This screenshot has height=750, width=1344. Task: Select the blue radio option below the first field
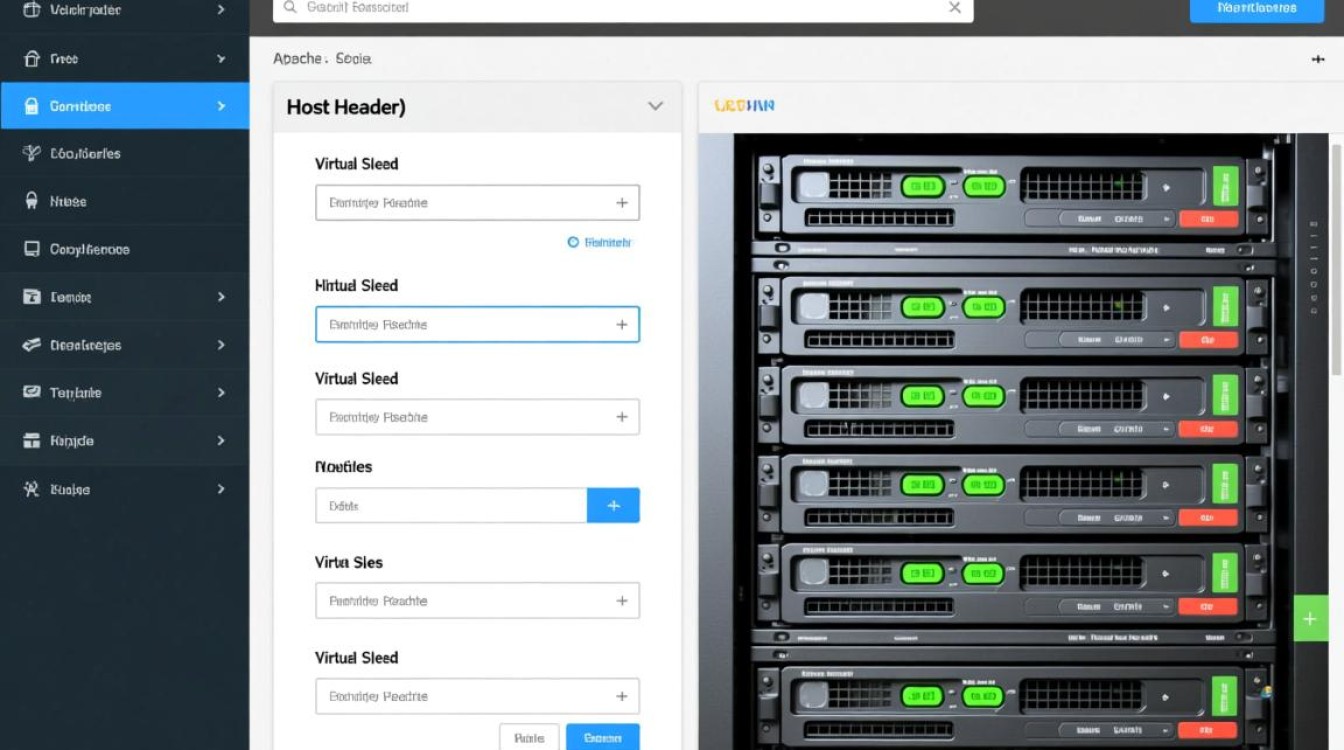573,242
